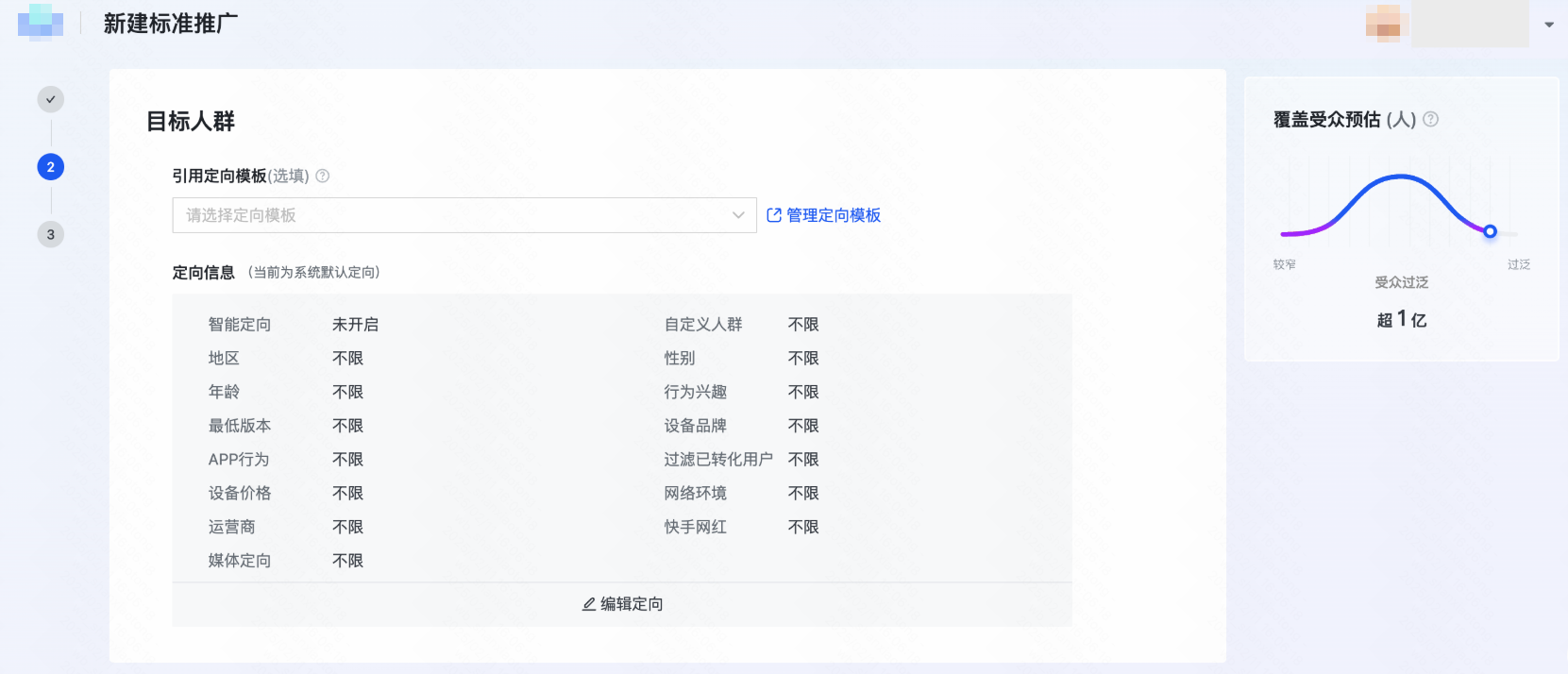Viewport: 1568px width, 674px height.
Task: Click the 目标人群 section heading
Action: [x=191, y=121]
